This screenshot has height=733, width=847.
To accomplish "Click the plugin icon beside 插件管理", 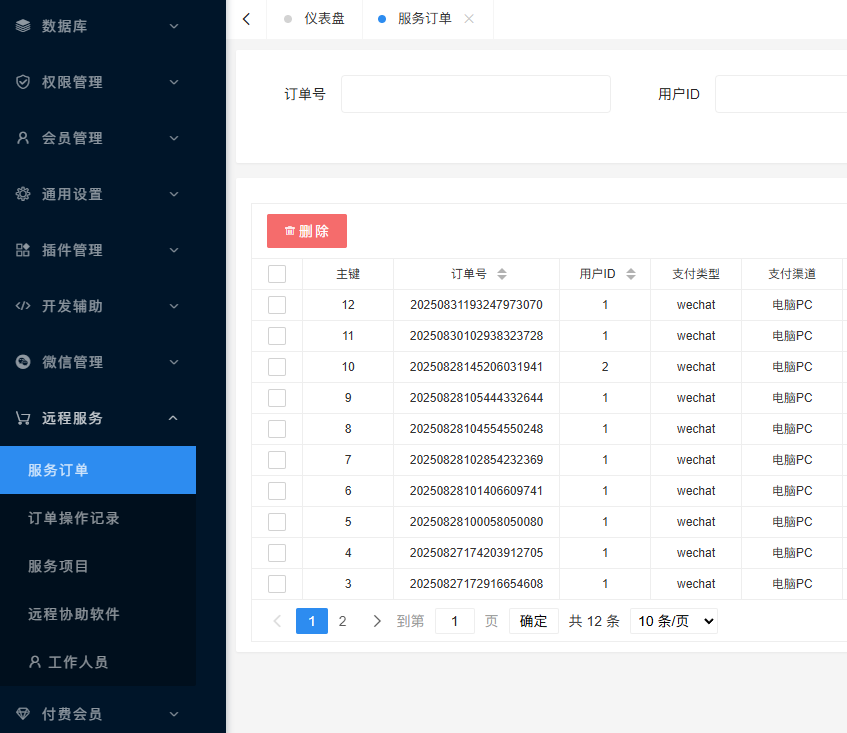I will [23, 250].
